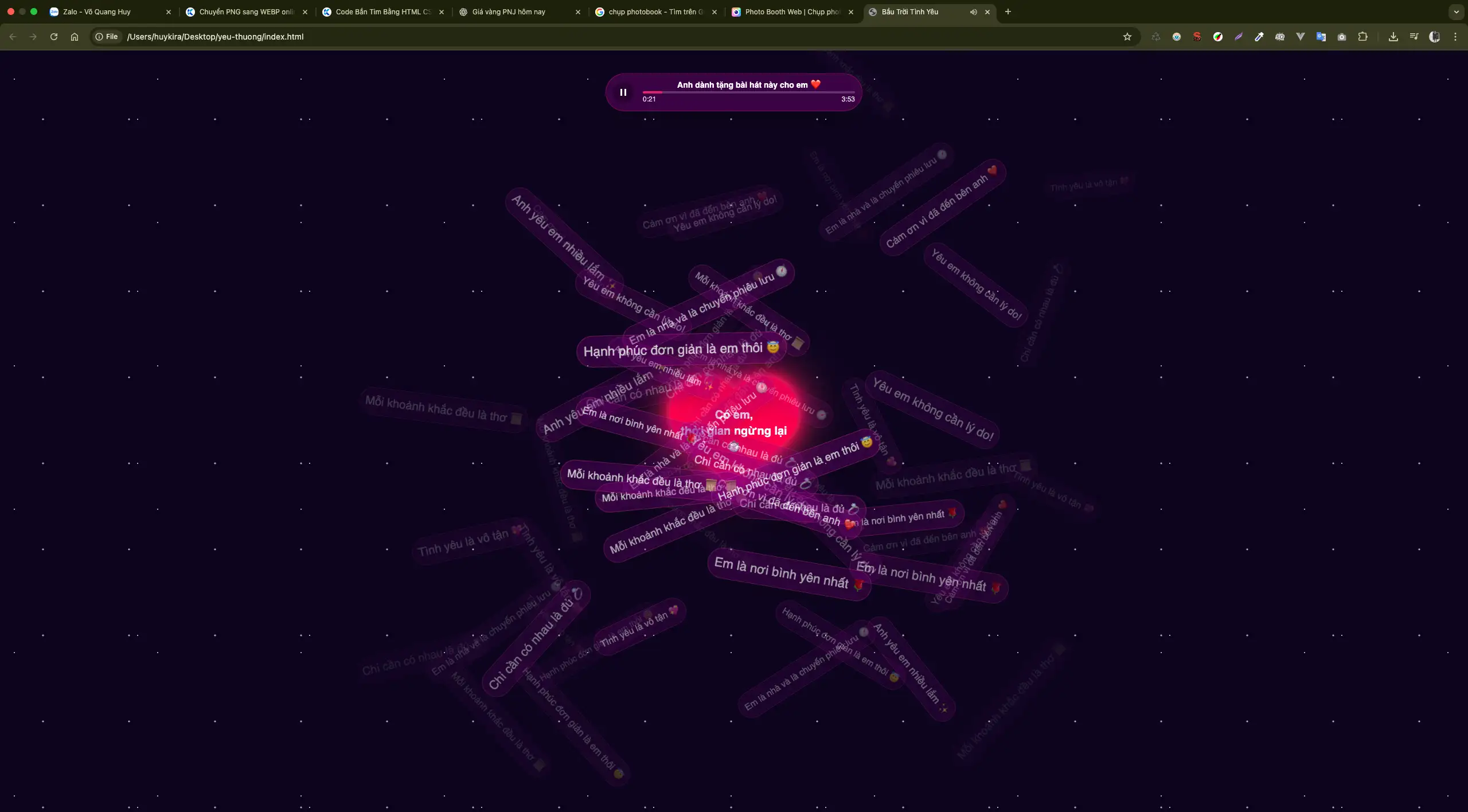Switch to Giá vàng PNJ hôm nay tab
Image resolution: width=1468 pixels, height=812 pixels.
(508, 12)
